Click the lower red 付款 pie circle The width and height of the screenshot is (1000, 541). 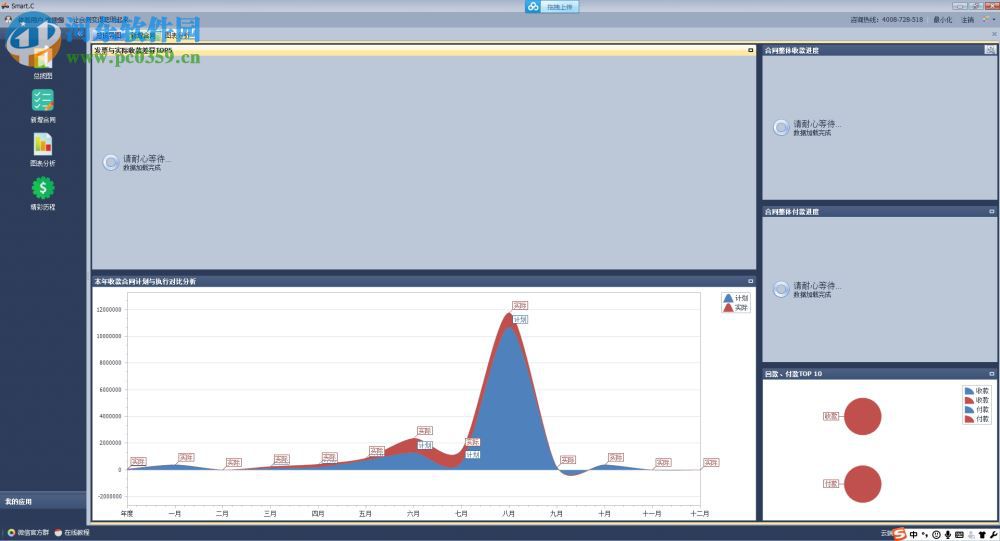[862, 484]
